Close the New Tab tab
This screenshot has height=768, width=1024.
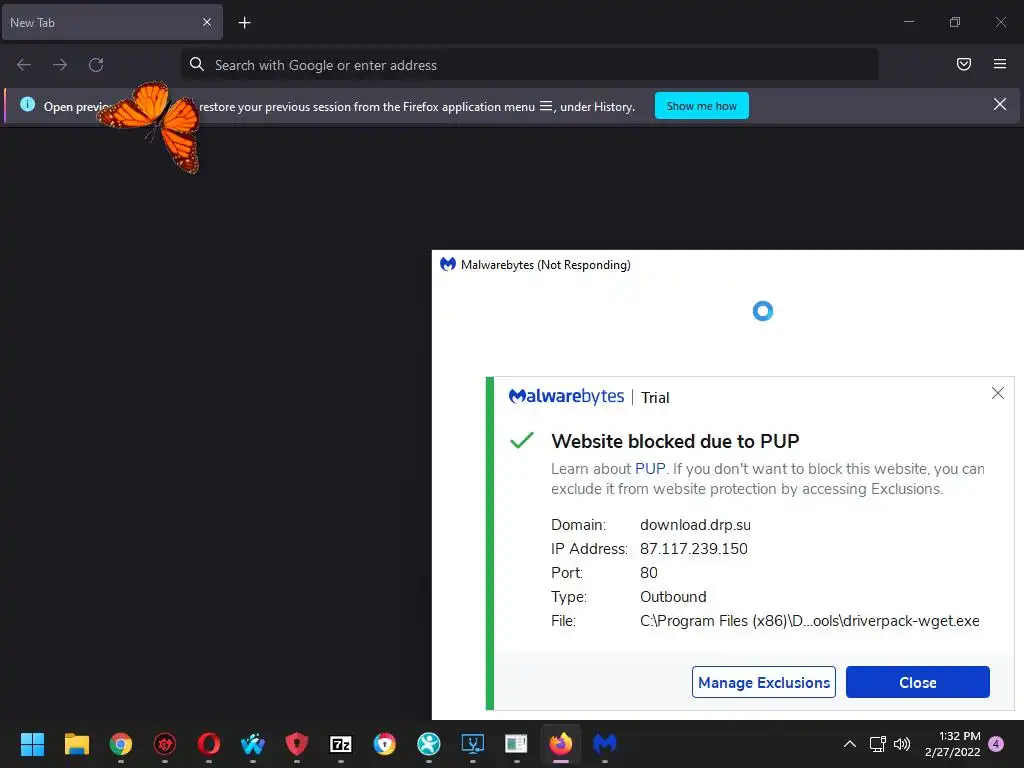point(207,22)
